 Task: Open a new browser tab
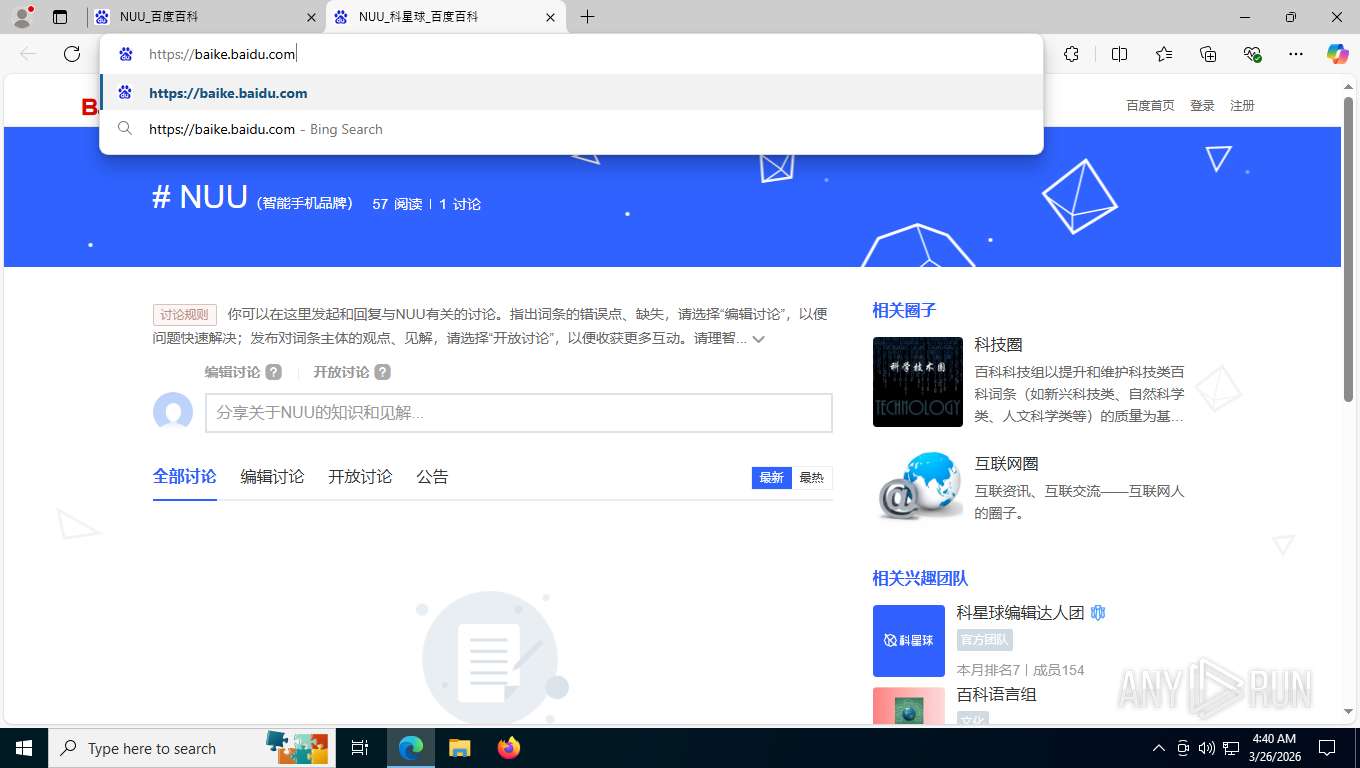point(587,17)
